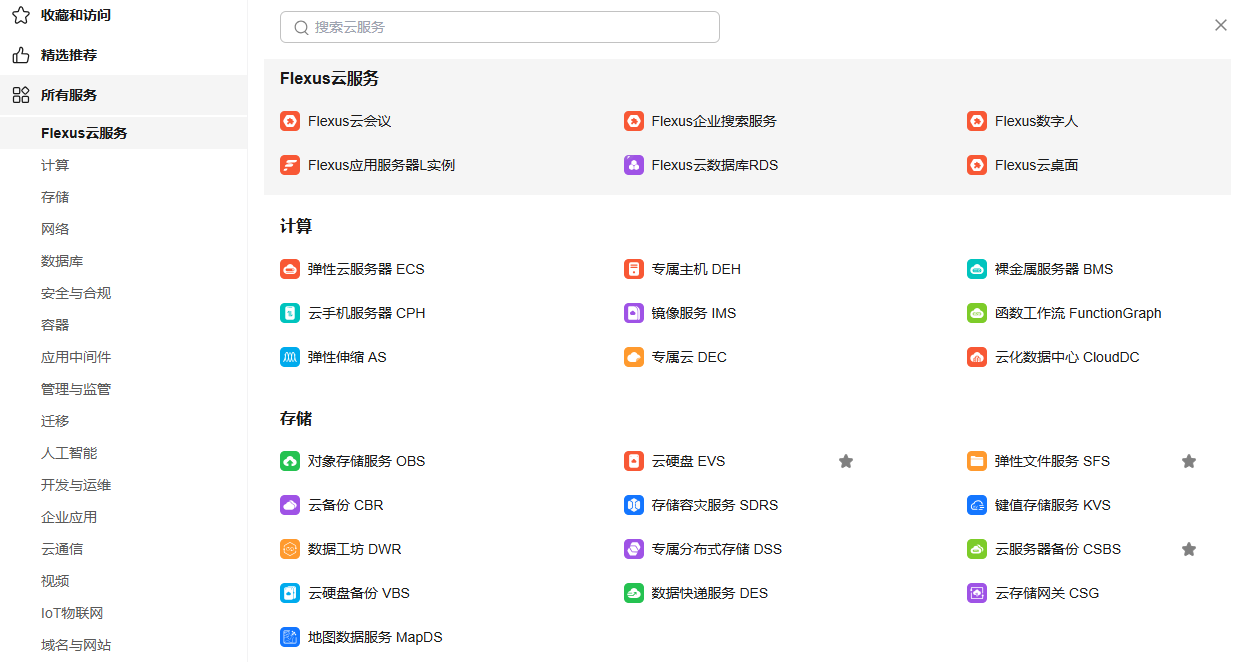
Task: Select the 专属主机 DEH icon
Action: click(633, 269)
